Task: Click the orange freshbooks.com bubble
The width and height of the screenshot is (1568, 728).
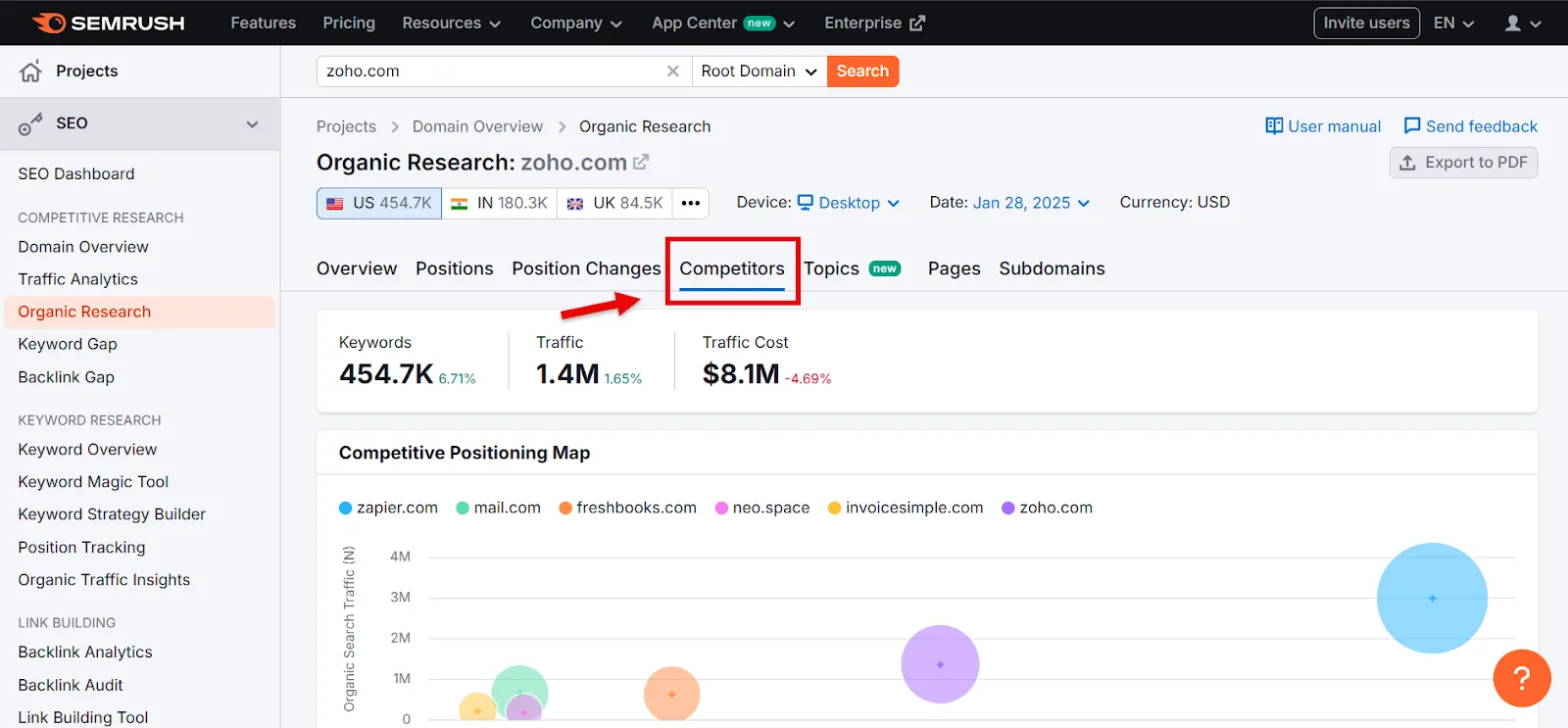Action: 671,694
